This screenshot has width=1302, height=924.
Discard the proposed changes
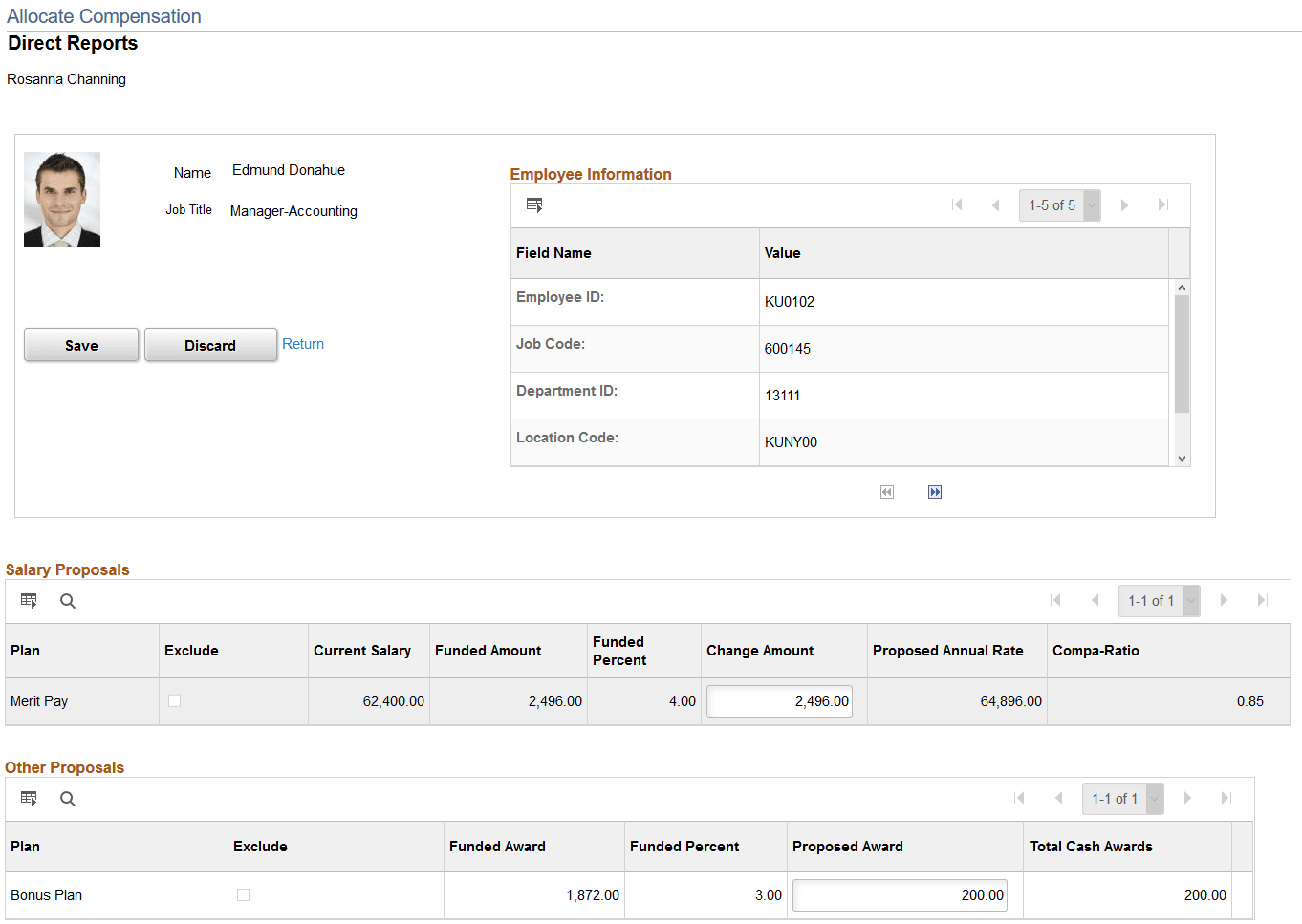pos(210,345)
